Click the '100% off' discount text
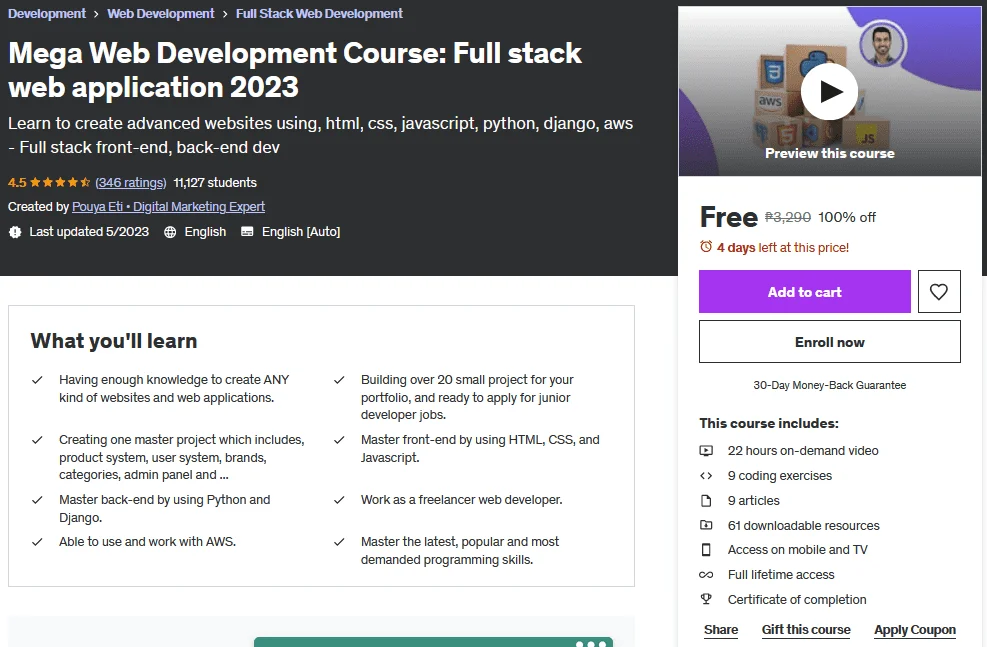This screenshot has width=987, height=647. 847,217
